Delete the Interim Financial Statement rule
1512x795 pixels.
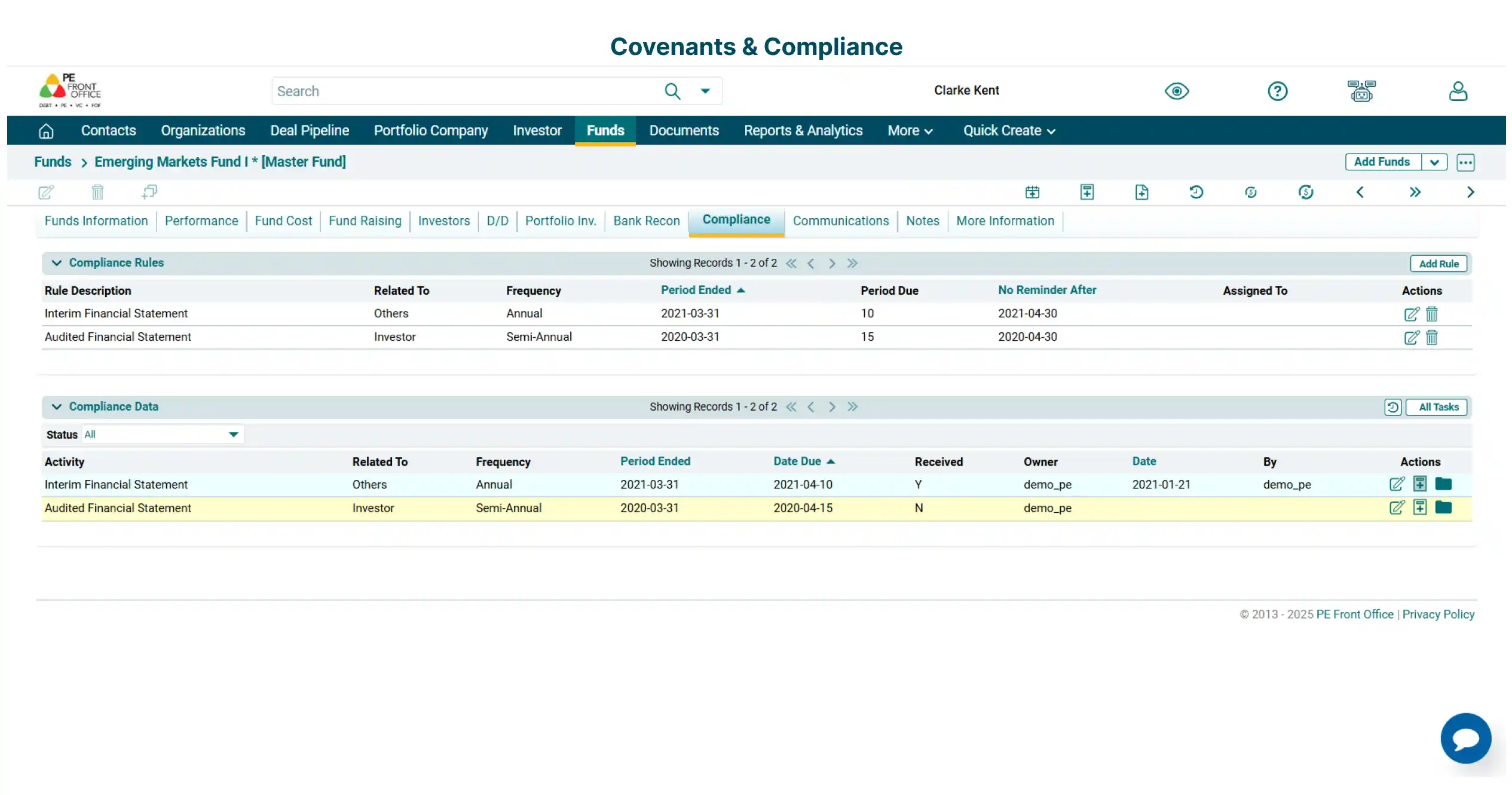pyautogui.click(x=1432, y=314)
